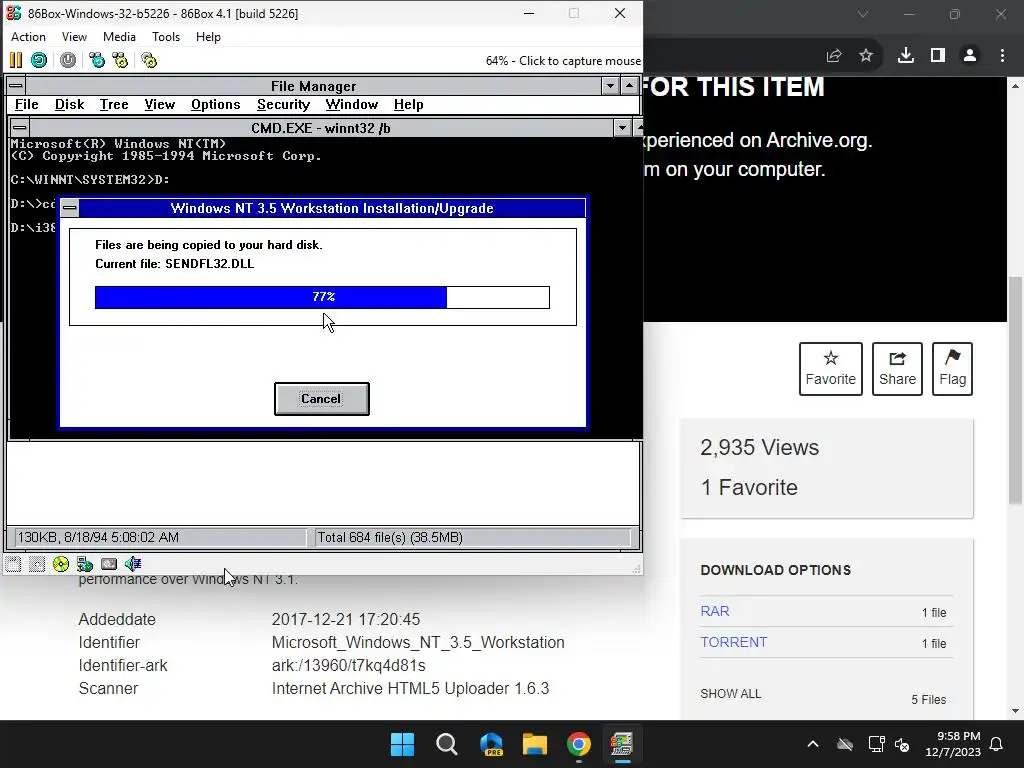The height and width of the screenshot is (768, 1024).
Task: Open File Manager's Help menu
Action: (409, 105)
